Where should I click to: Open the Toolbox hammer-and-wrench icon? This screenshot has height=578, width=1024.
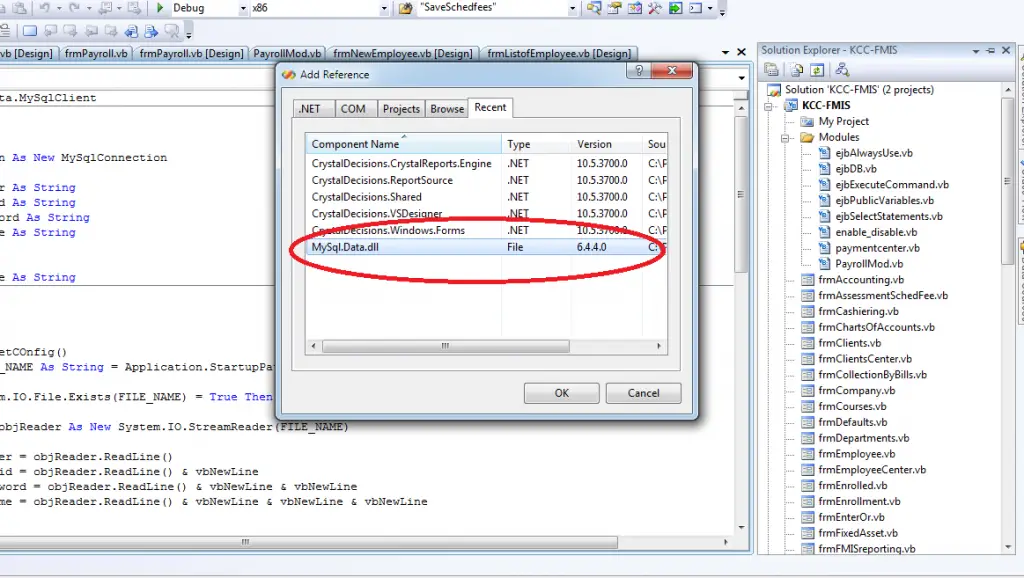654,8
